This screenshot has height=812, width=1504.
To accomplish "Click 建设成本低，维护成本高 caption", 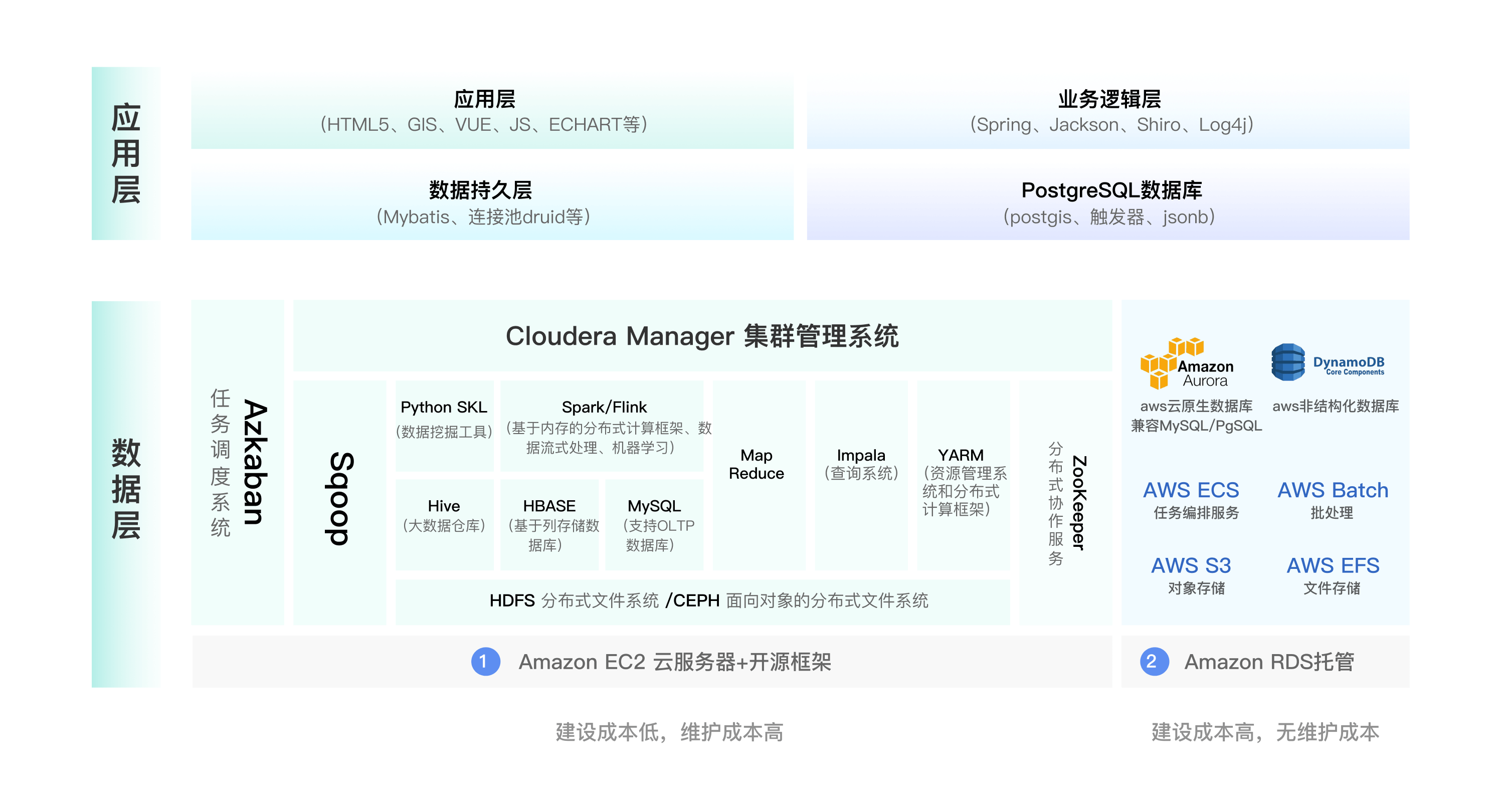I will click(669, 732).
